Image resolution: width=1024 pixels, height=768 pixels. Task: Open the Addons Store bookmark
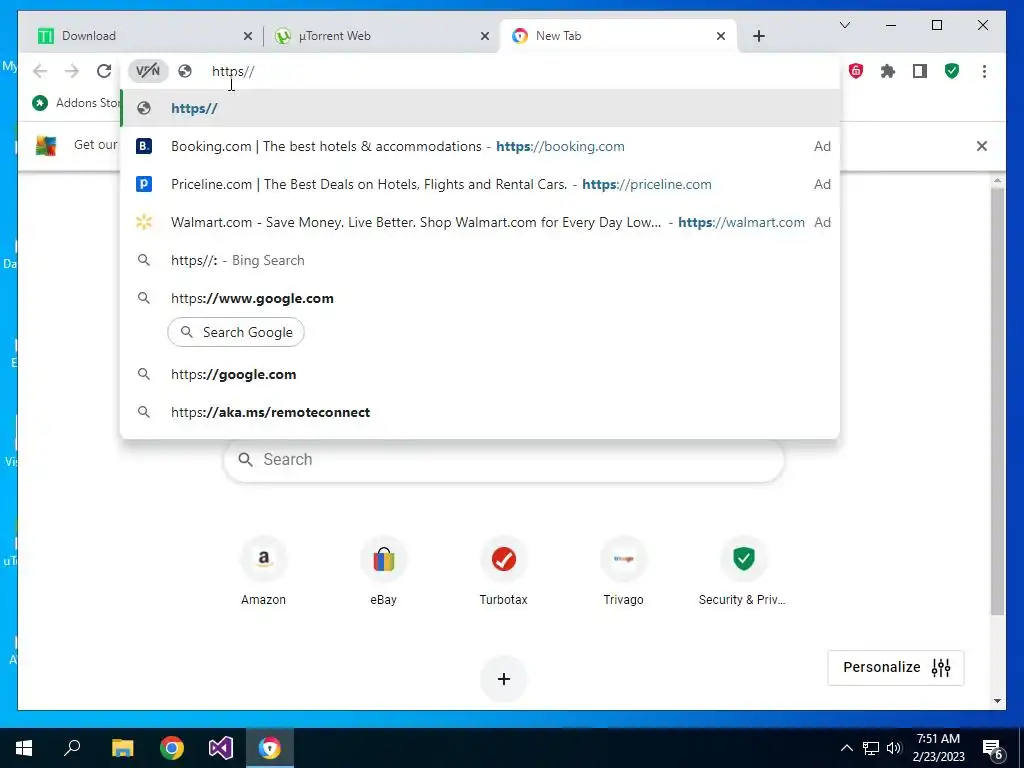pyautogui.click(x=76, y=103)
